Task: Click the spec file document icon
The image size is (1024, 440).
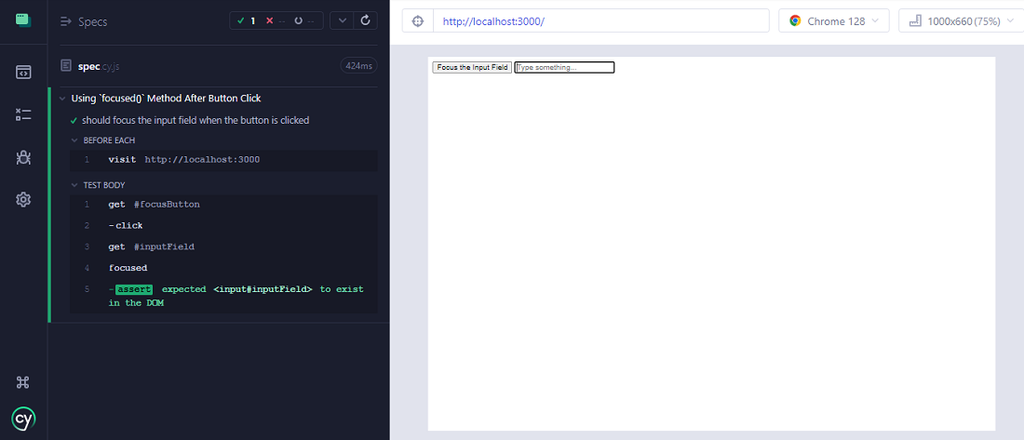Action: [x=65, y=65]
